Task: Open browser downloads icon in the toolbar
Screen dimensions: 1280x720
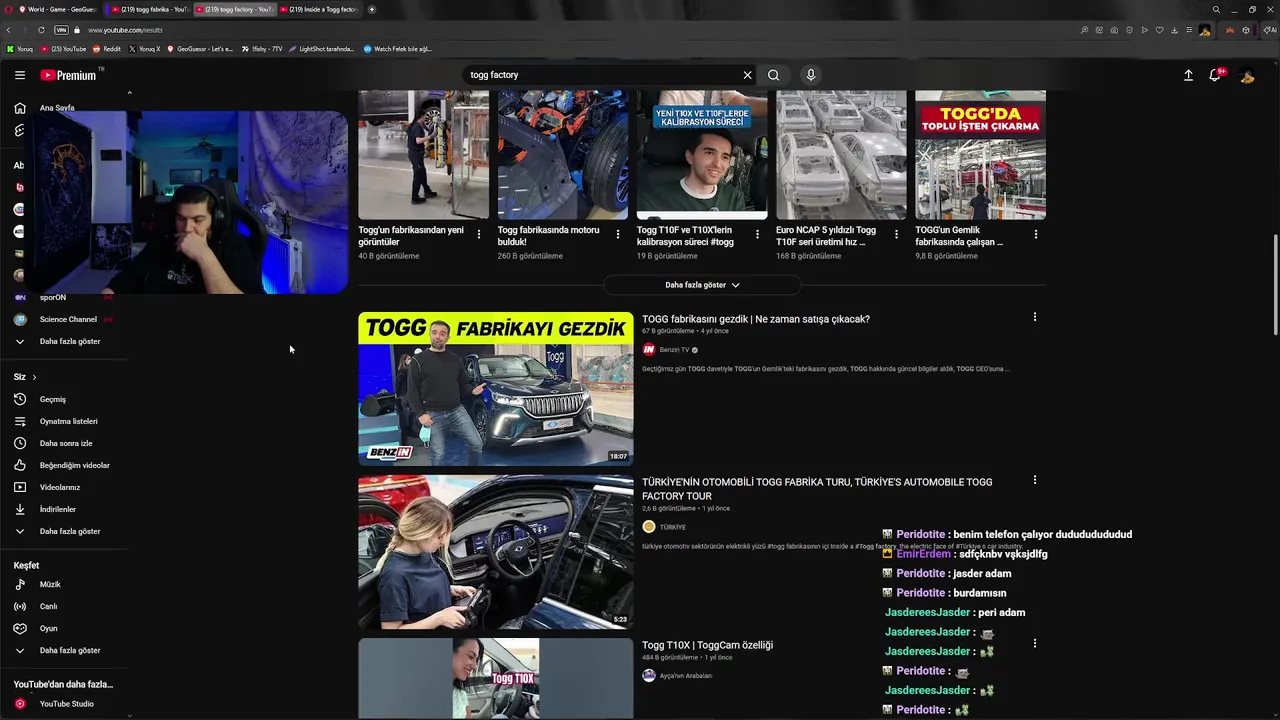Action: click(x=1175, y=30)
